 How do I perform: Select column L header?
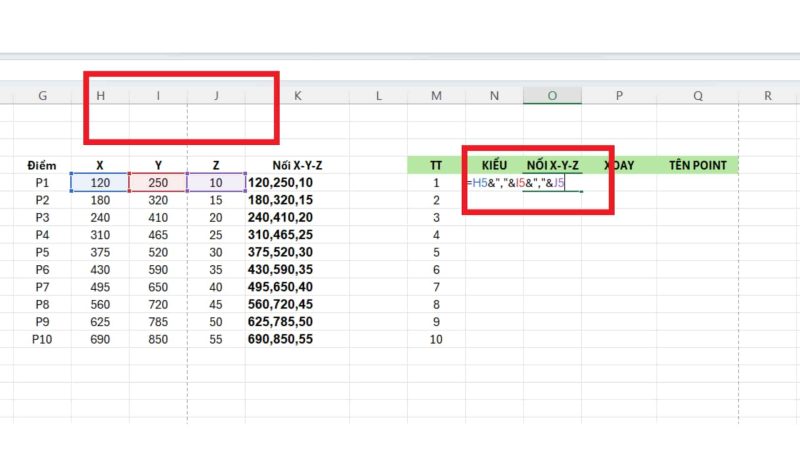[x=379, y=95]
